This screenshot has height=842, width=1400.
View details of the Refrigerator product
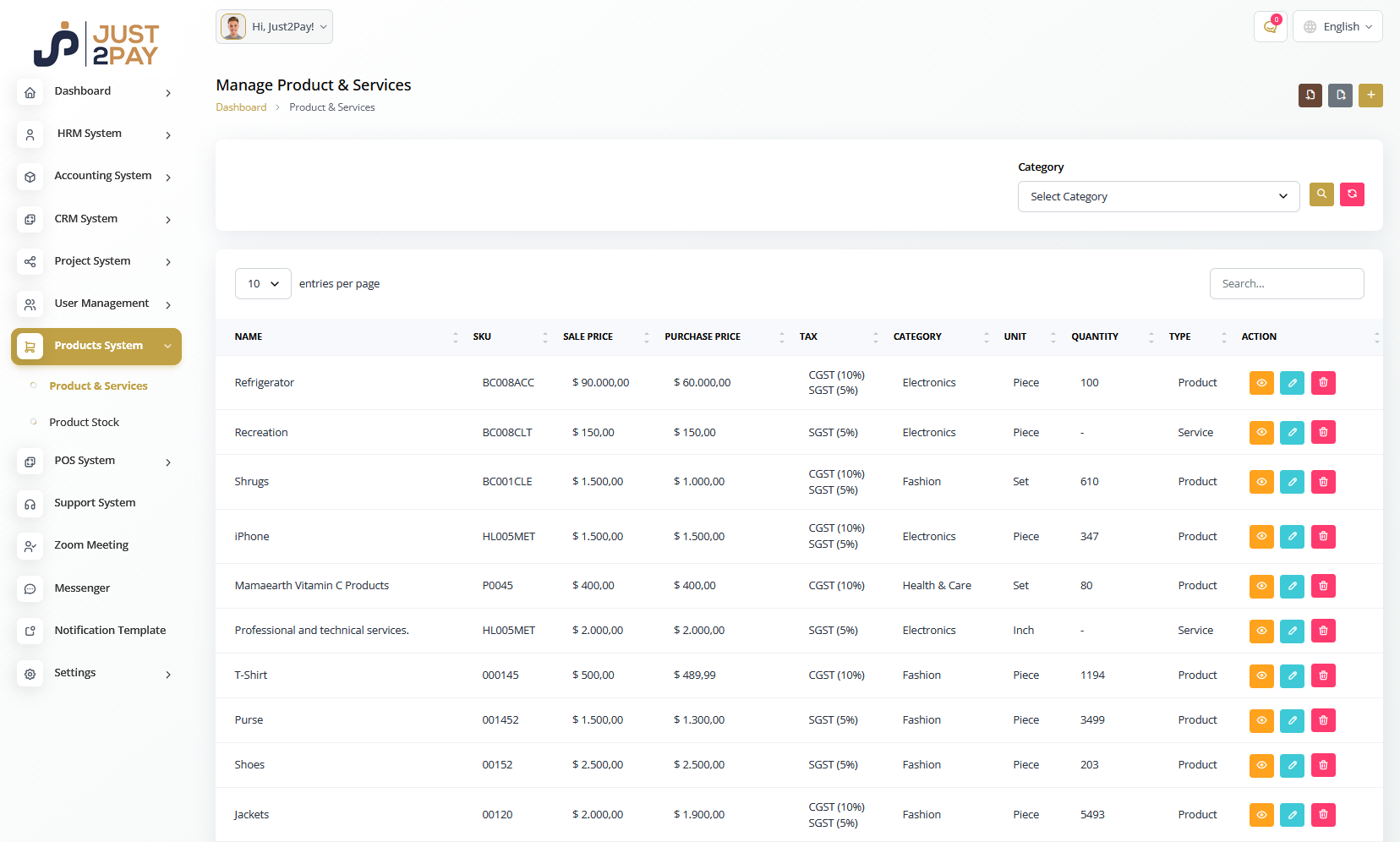click(x=1261, y=383)
